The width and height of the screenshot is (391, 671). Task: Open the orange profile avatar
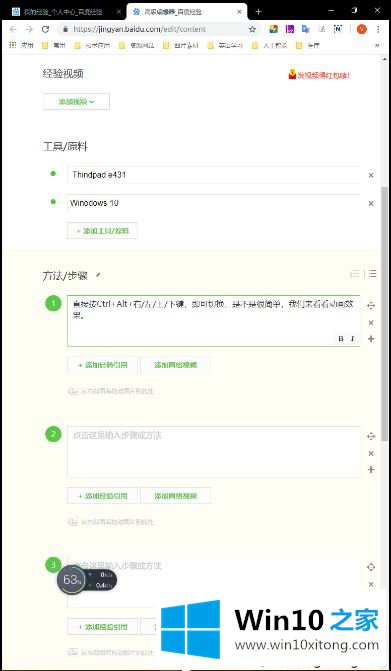[x=362, y=29]
